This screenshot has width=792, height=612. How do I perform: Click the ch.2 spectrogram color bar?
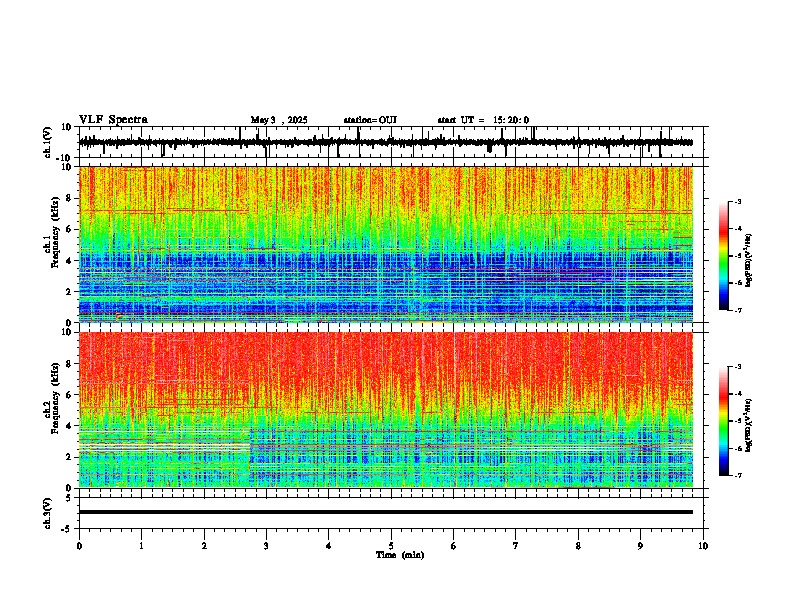[x=724, y=421]
